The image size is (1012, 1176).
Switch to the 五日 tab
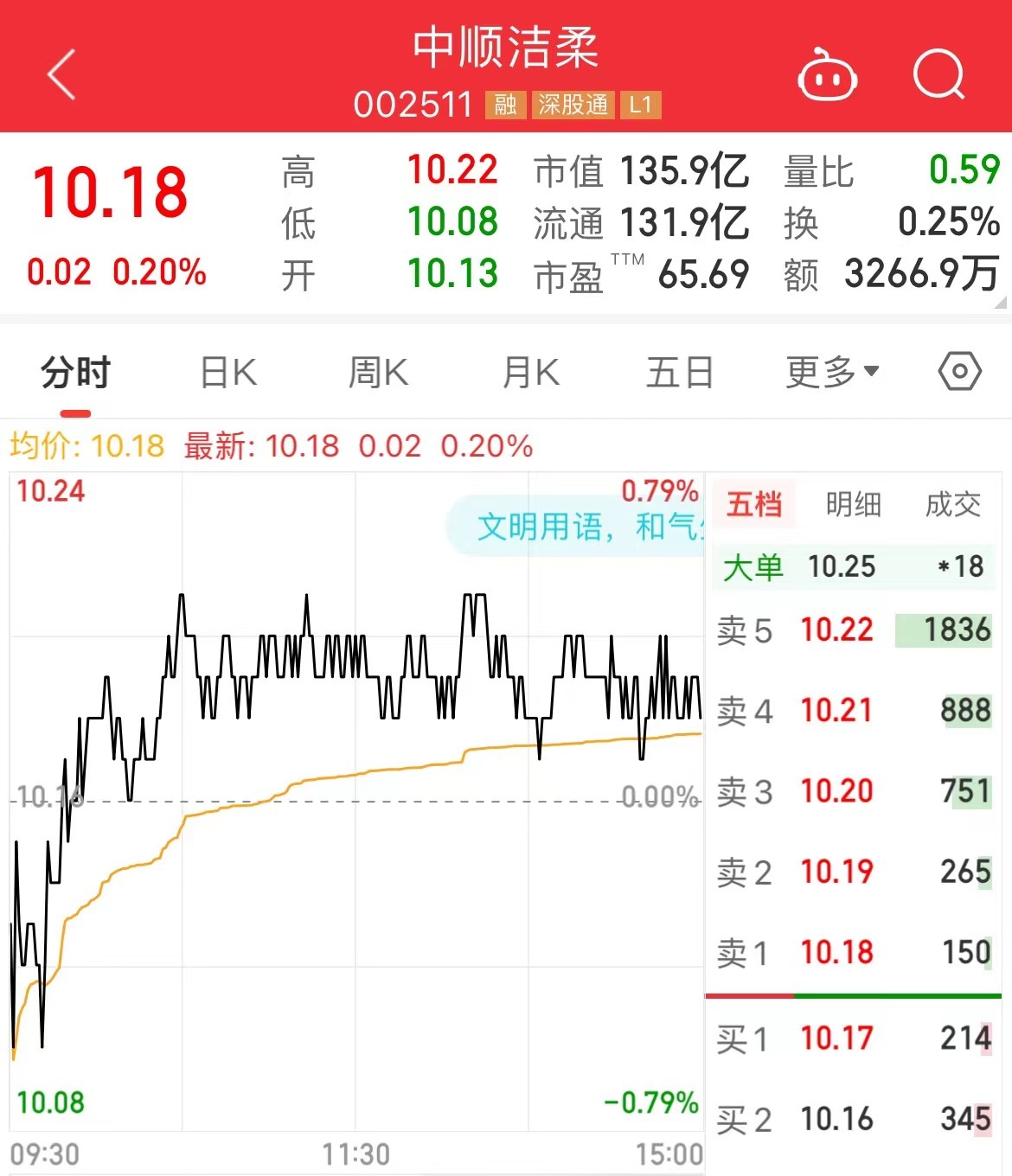681,373
